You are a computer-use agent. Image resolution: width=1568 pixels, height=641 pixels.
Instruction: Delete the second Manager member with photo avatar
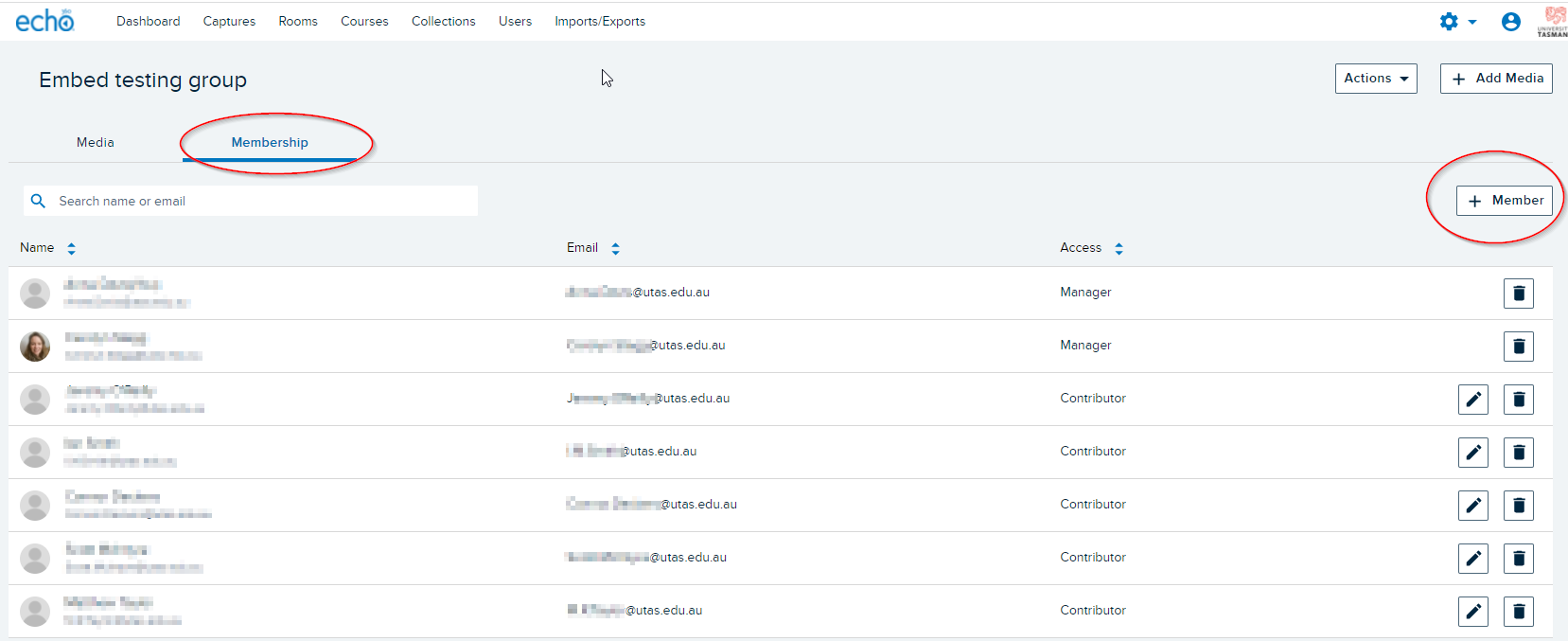pyautogui.click(x=1519, y=347)
